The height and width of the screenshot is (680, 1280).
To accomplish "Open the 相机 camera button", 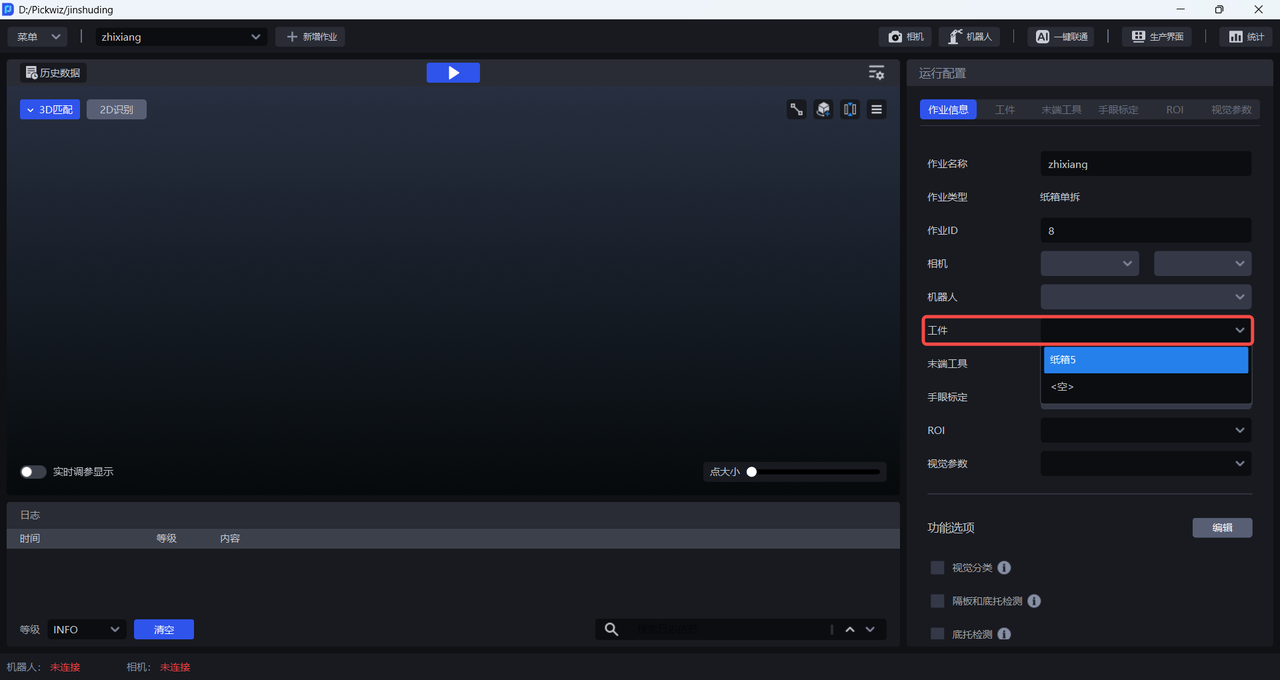I will (x=906, y=37).
